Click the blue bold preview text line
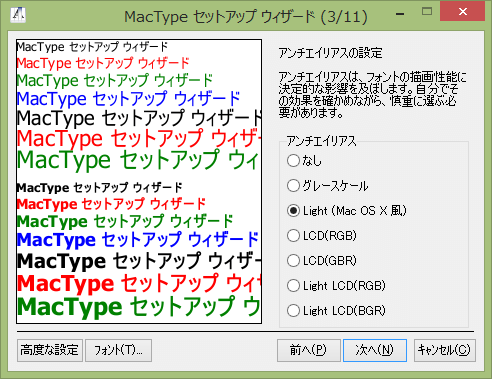 coord(138,240)
